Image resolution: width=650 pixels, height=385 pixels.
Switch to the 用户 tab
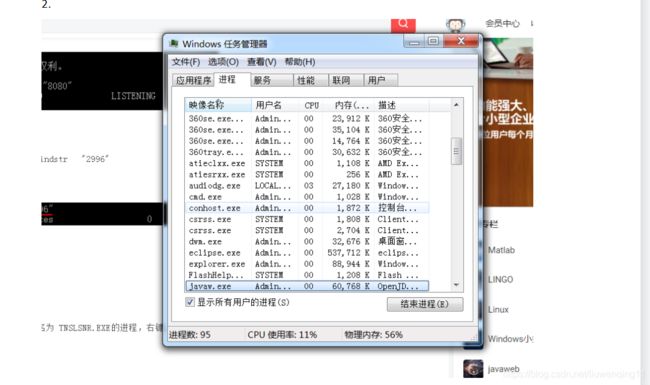click(381, 80)
